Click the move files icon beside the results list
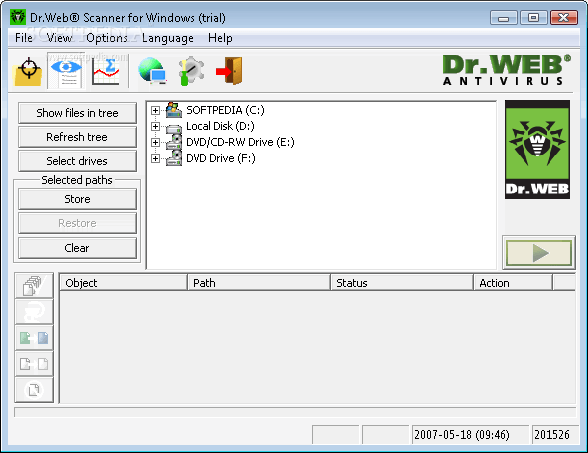 (x=34, y=338)
